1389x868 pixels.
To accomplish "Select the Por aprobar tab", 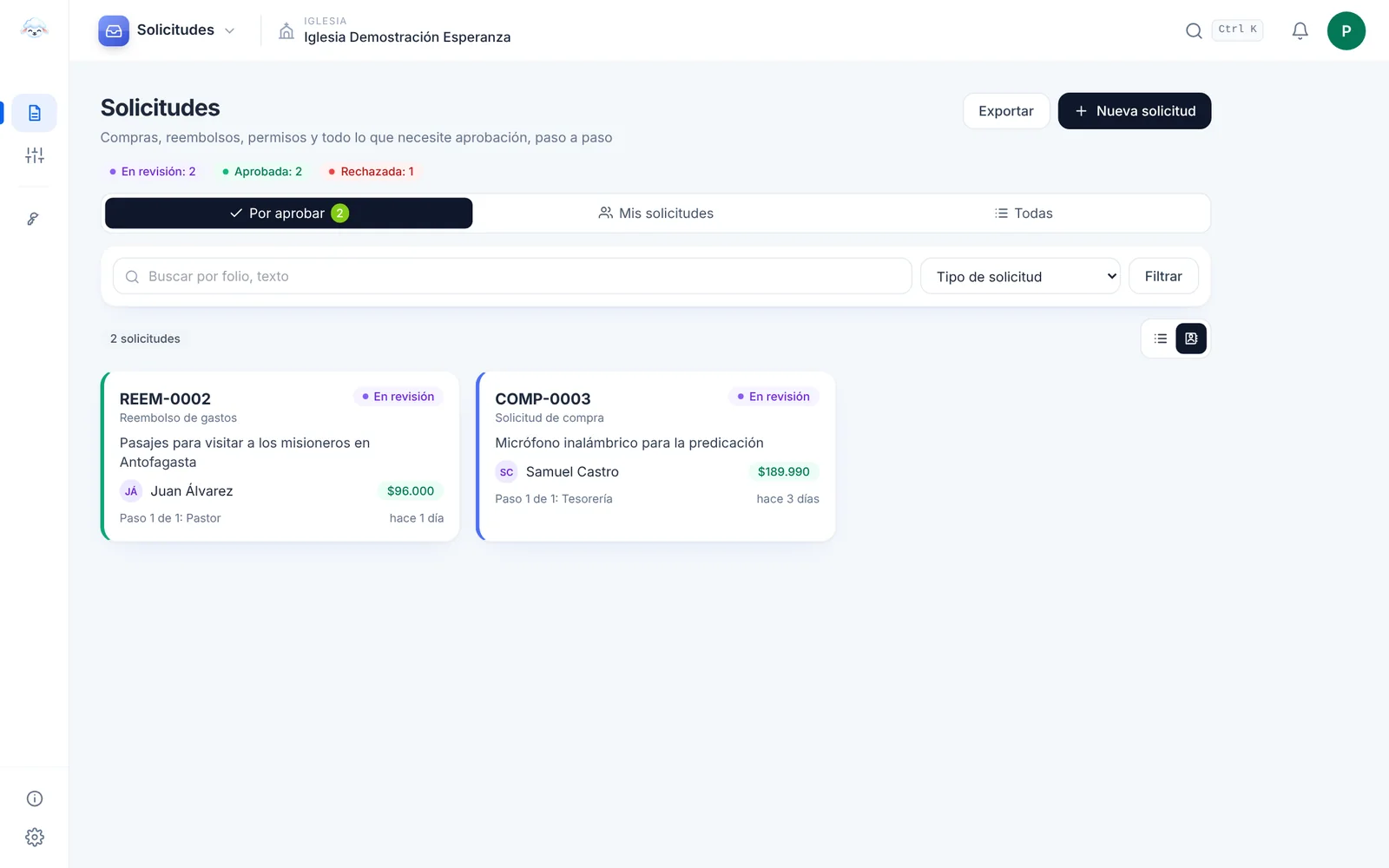I will [x=289, y=214].
